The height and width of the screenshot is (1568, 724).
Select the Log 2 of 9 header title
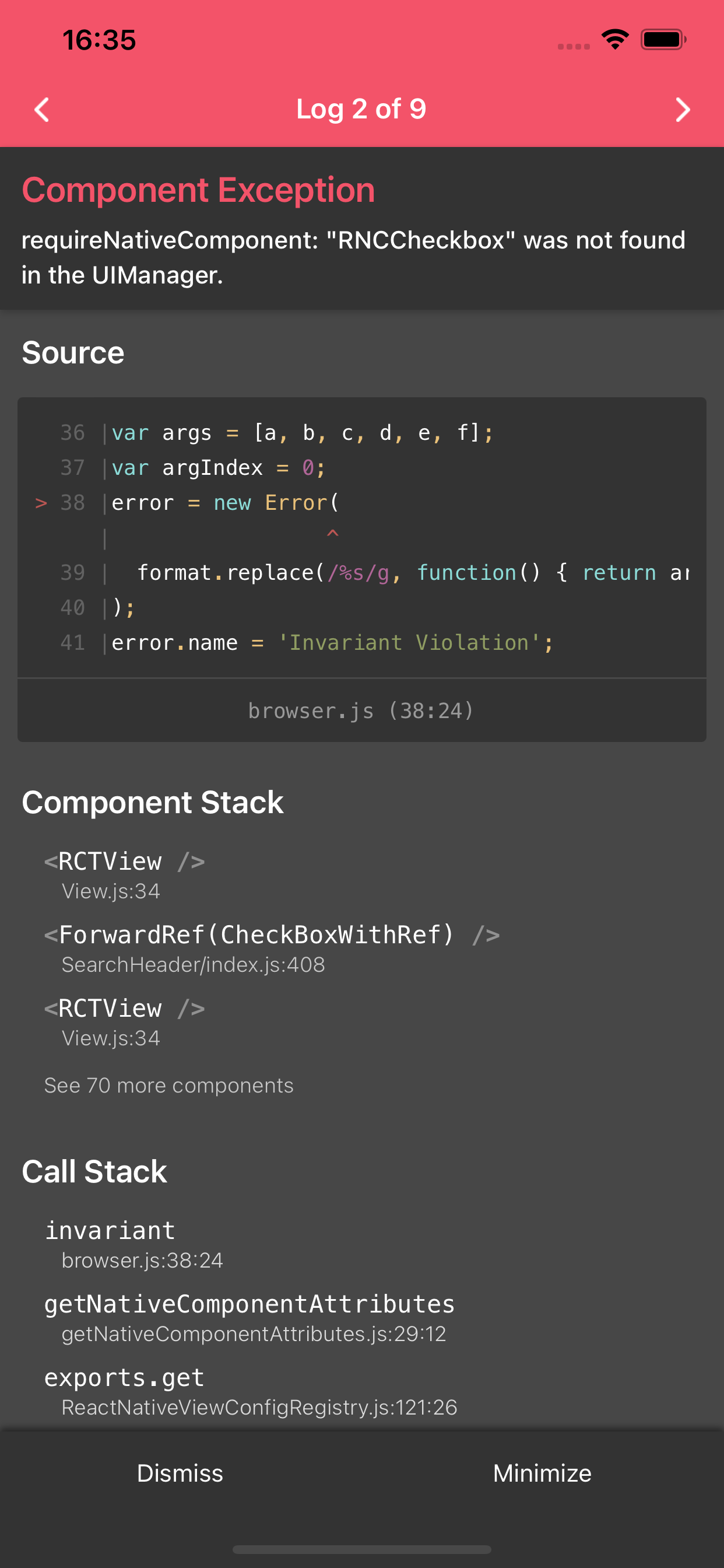point(361,109)
